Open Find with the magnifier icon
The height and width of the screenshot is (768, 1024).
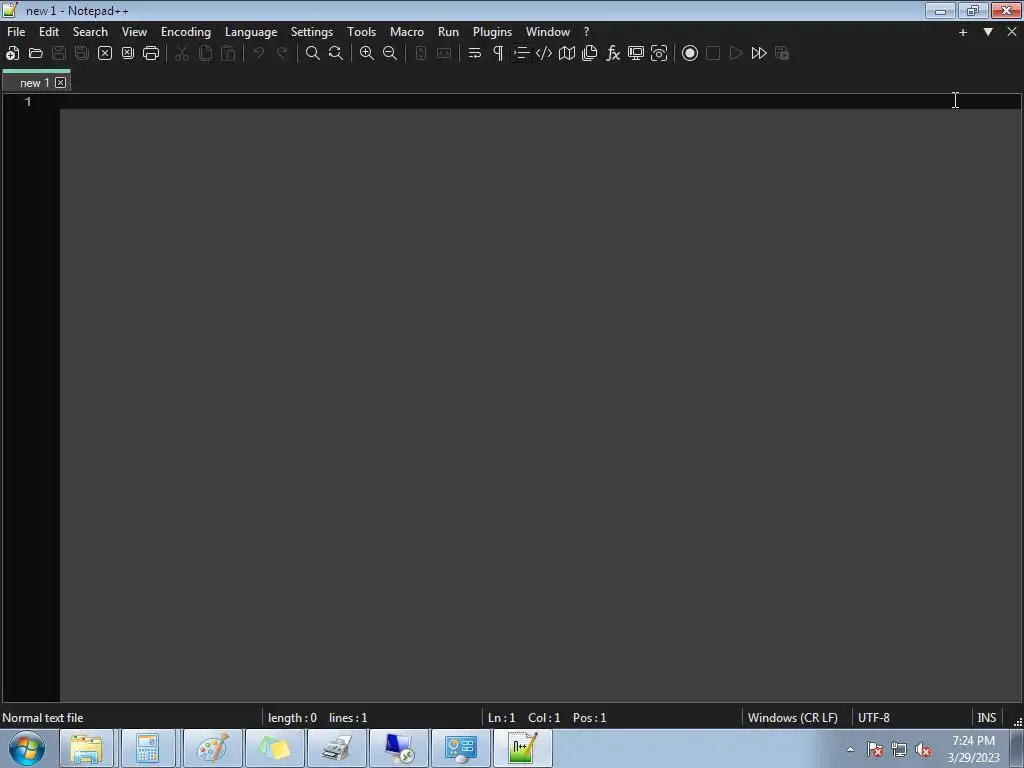click(313, 54)
